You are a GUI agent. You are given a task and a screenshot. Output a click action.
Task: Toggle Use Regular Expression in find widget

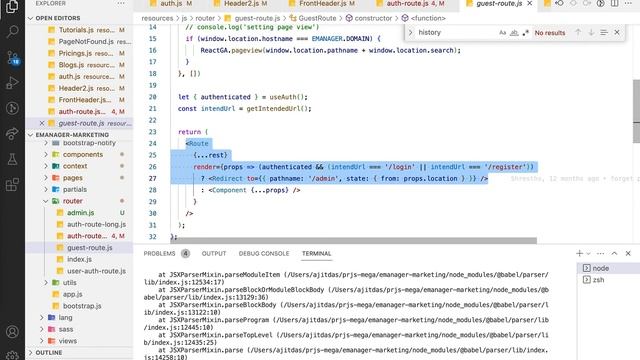tap(526, 33)
